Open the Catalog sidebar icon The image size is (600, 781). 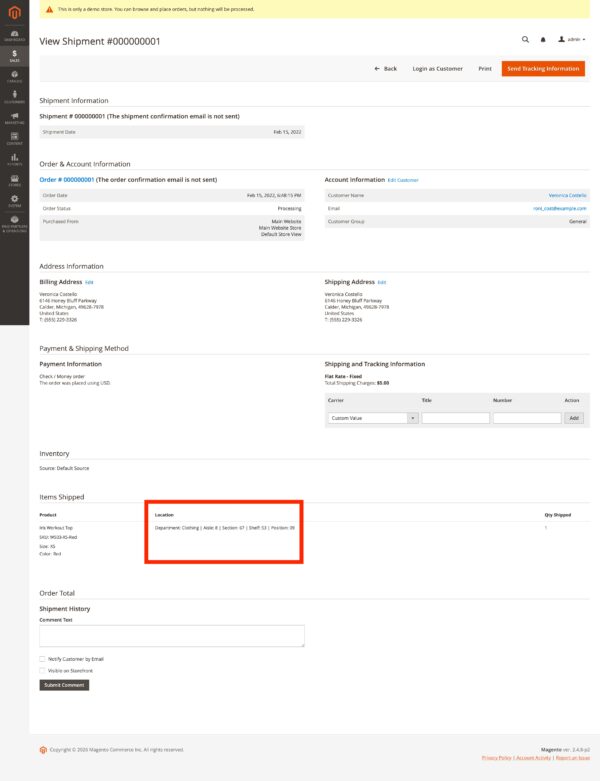click(14, 76)
